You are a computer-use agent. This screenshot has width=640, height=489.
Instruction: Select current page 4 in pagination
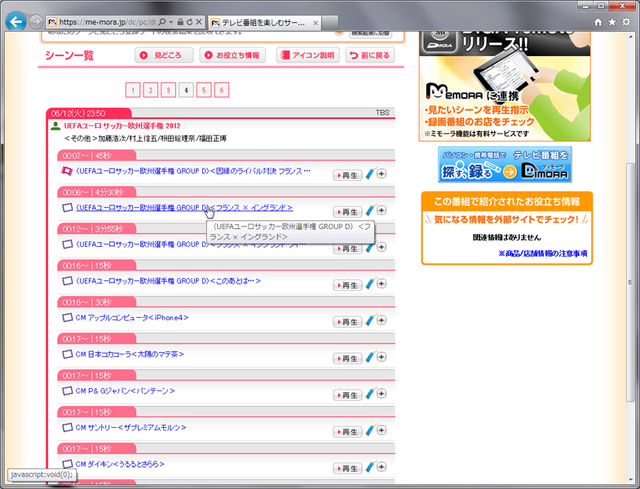[x=186, y=90]
